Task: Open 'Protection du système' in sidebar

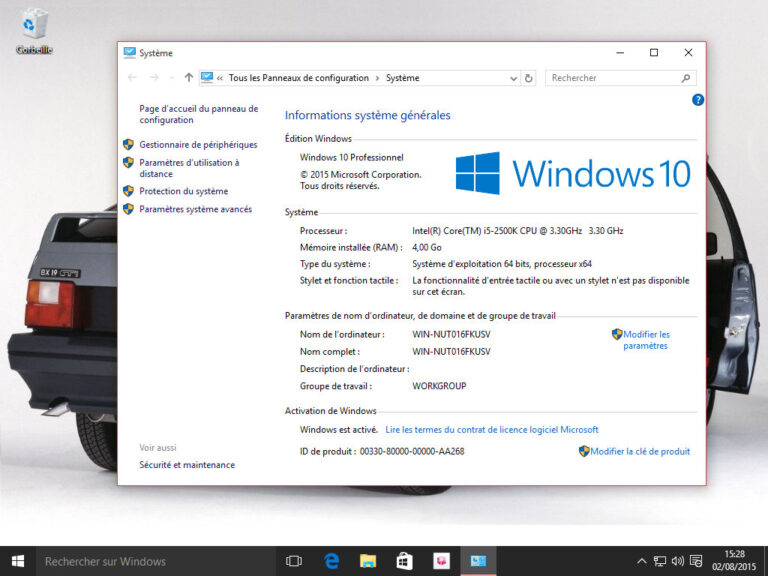Action: click(183, 191)
